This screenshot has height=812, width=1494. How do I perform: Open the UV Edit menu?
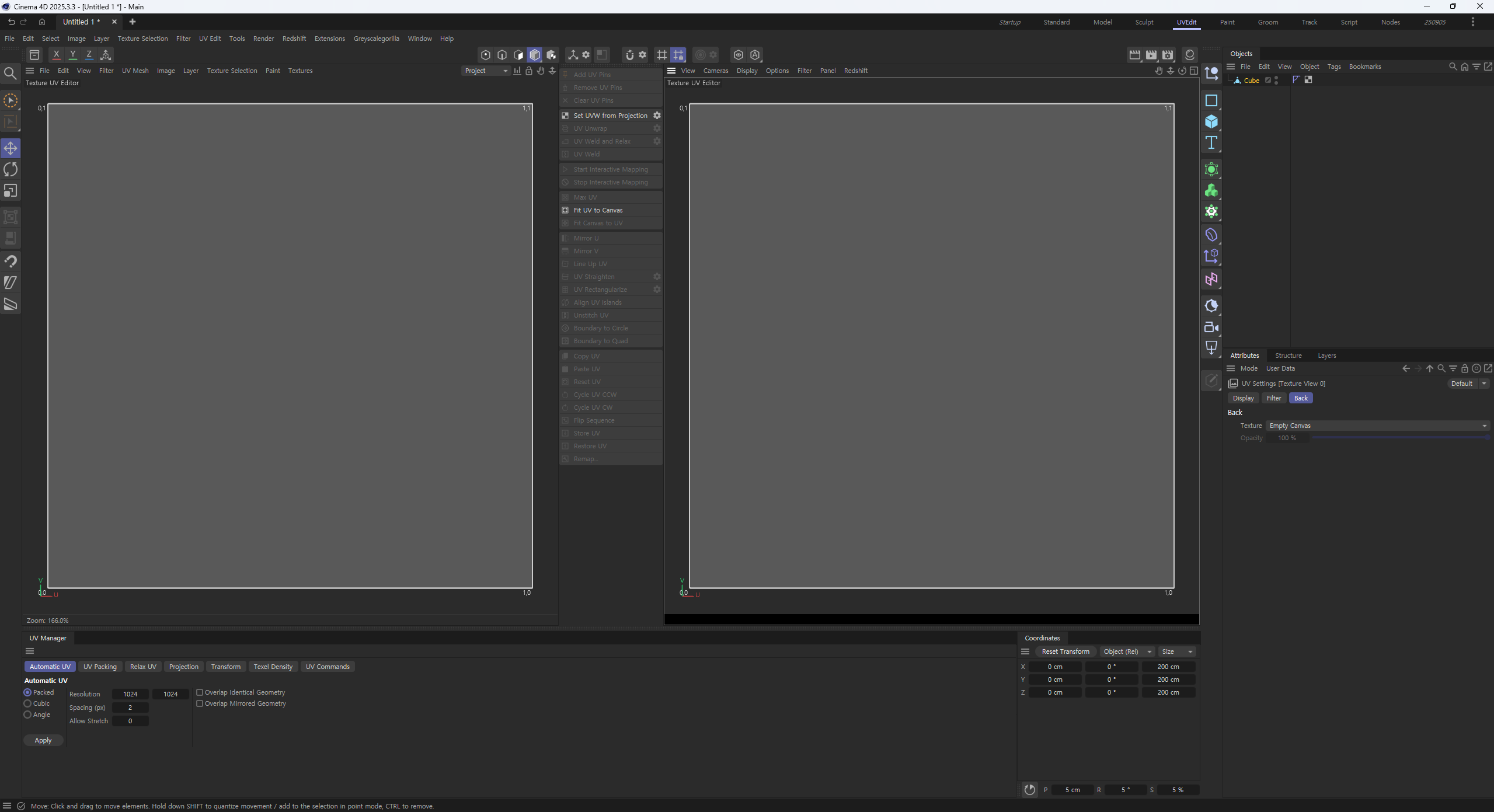tap(210, 39)
